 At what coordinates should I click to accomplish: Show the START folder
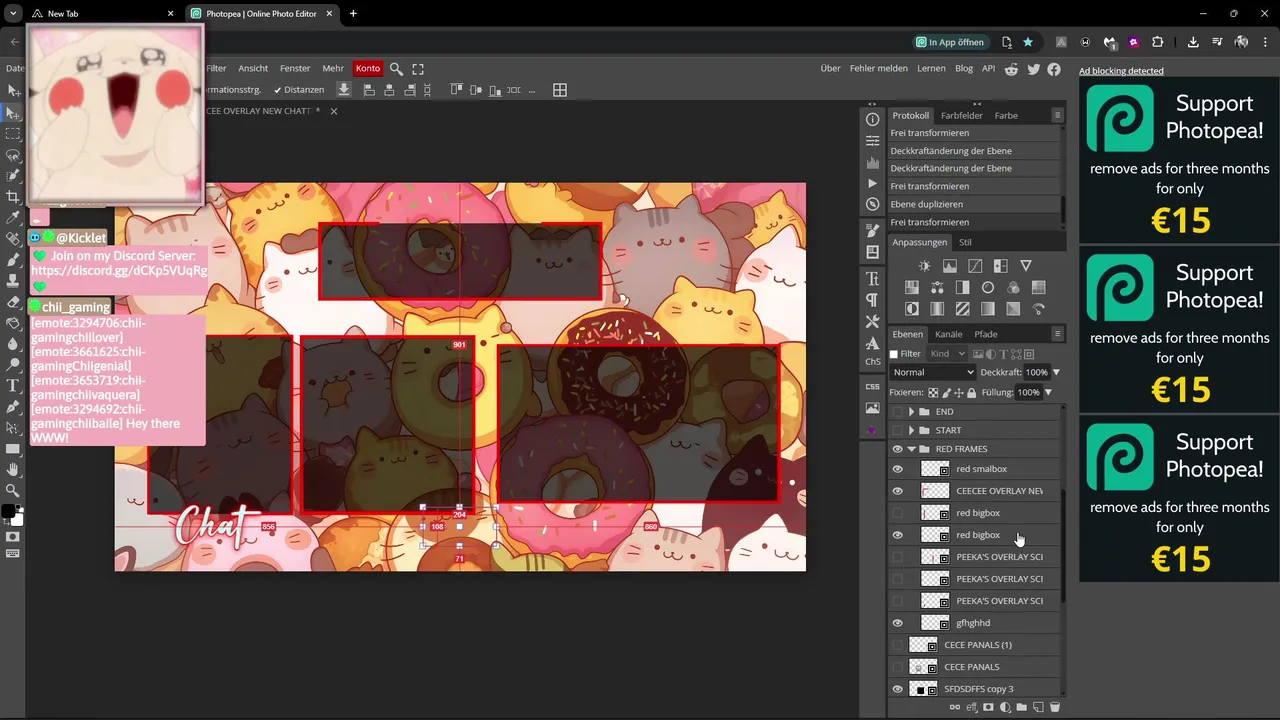[897, 430]
